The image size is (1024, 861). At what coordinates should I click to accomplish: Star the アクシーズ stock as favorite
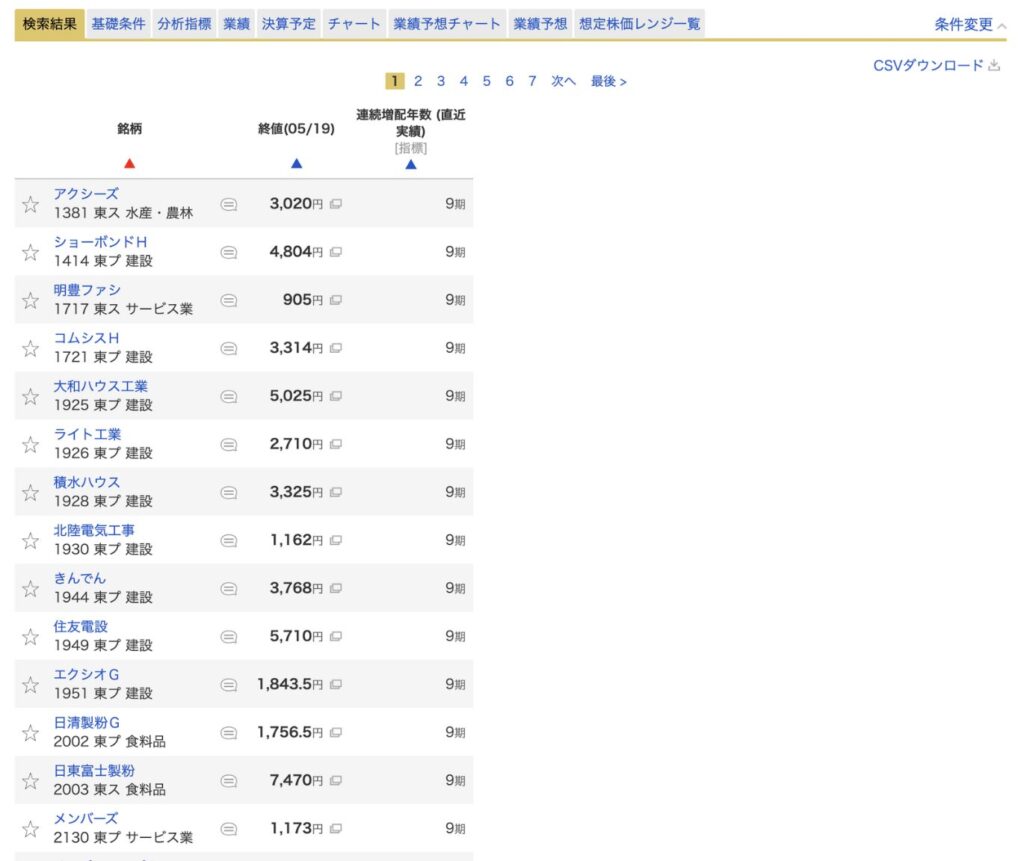point(30,204)
